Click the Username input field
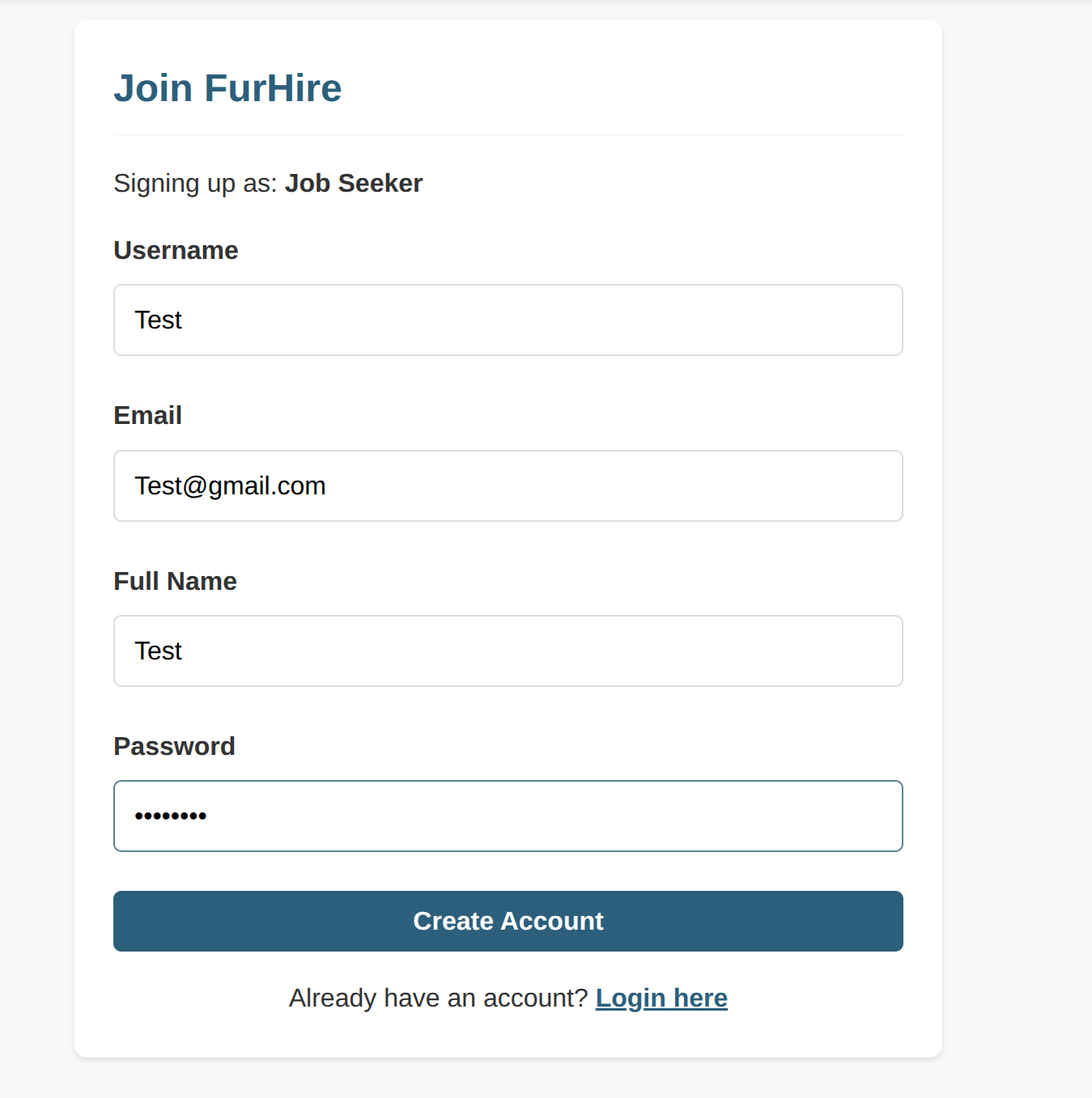The image size is (1092, 1098). click(508, 320)
